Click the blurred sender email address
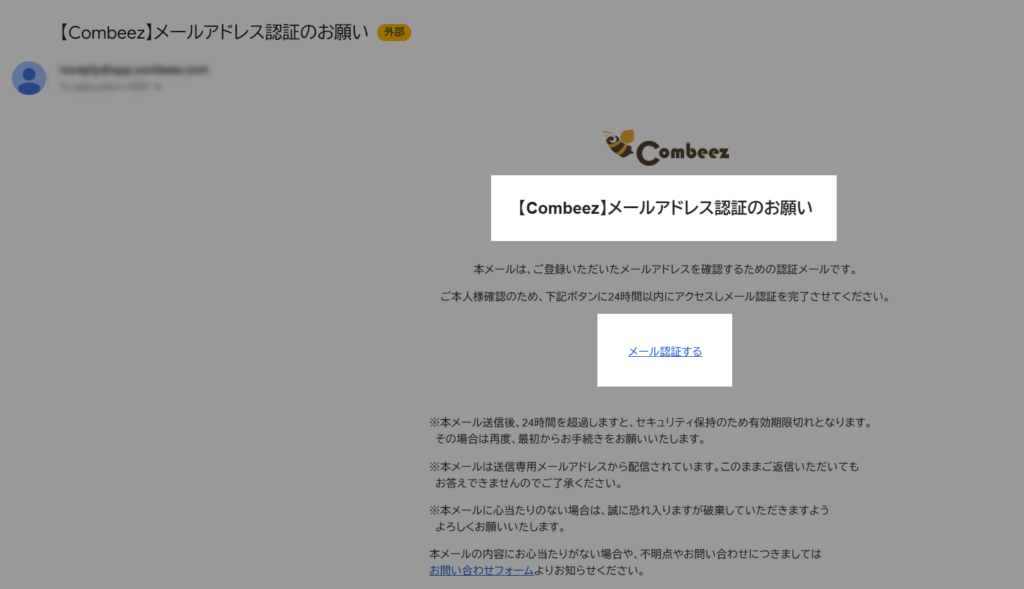1024x589 pixels. [x=133, y=70]
